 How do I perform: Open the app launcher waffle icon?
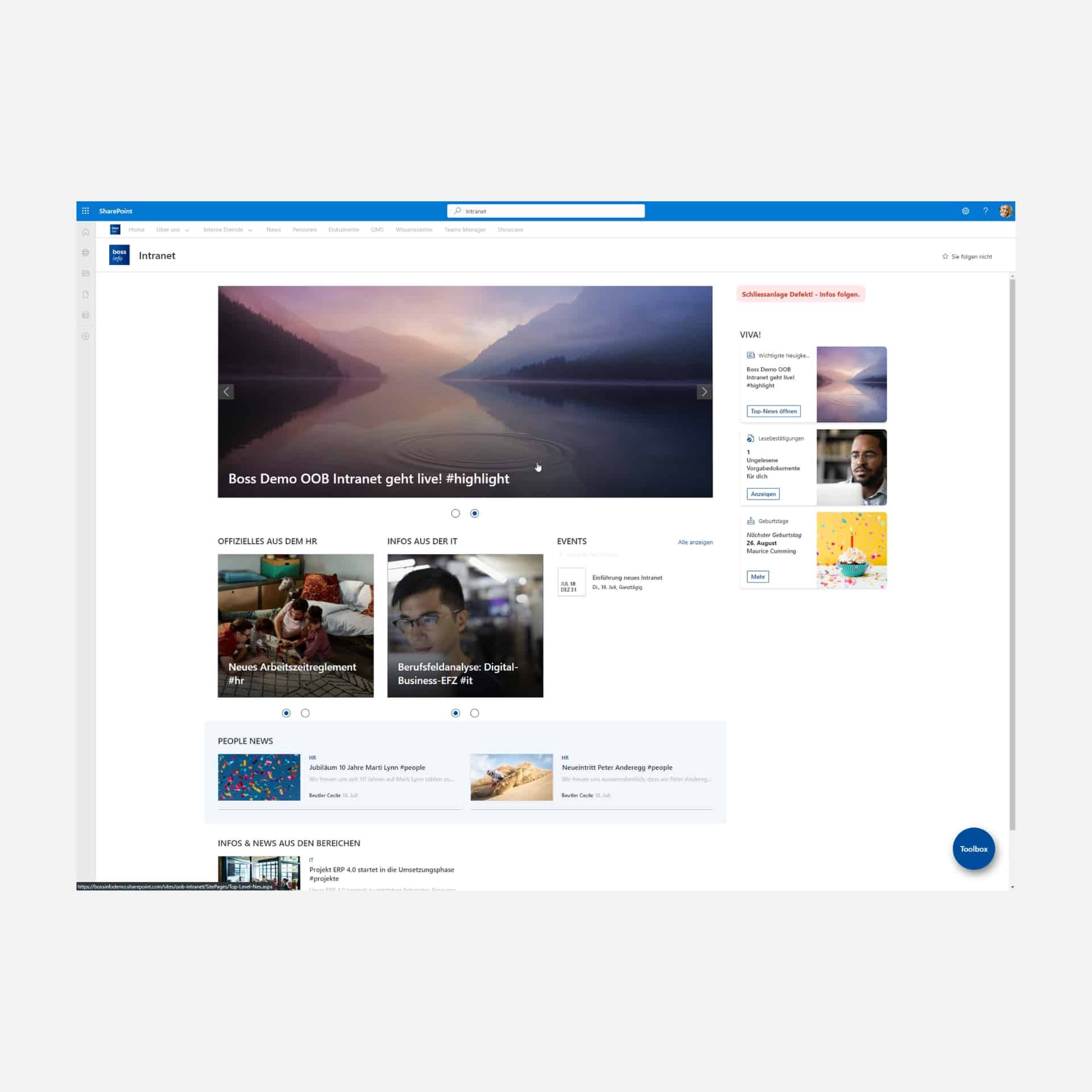(85, 211)
